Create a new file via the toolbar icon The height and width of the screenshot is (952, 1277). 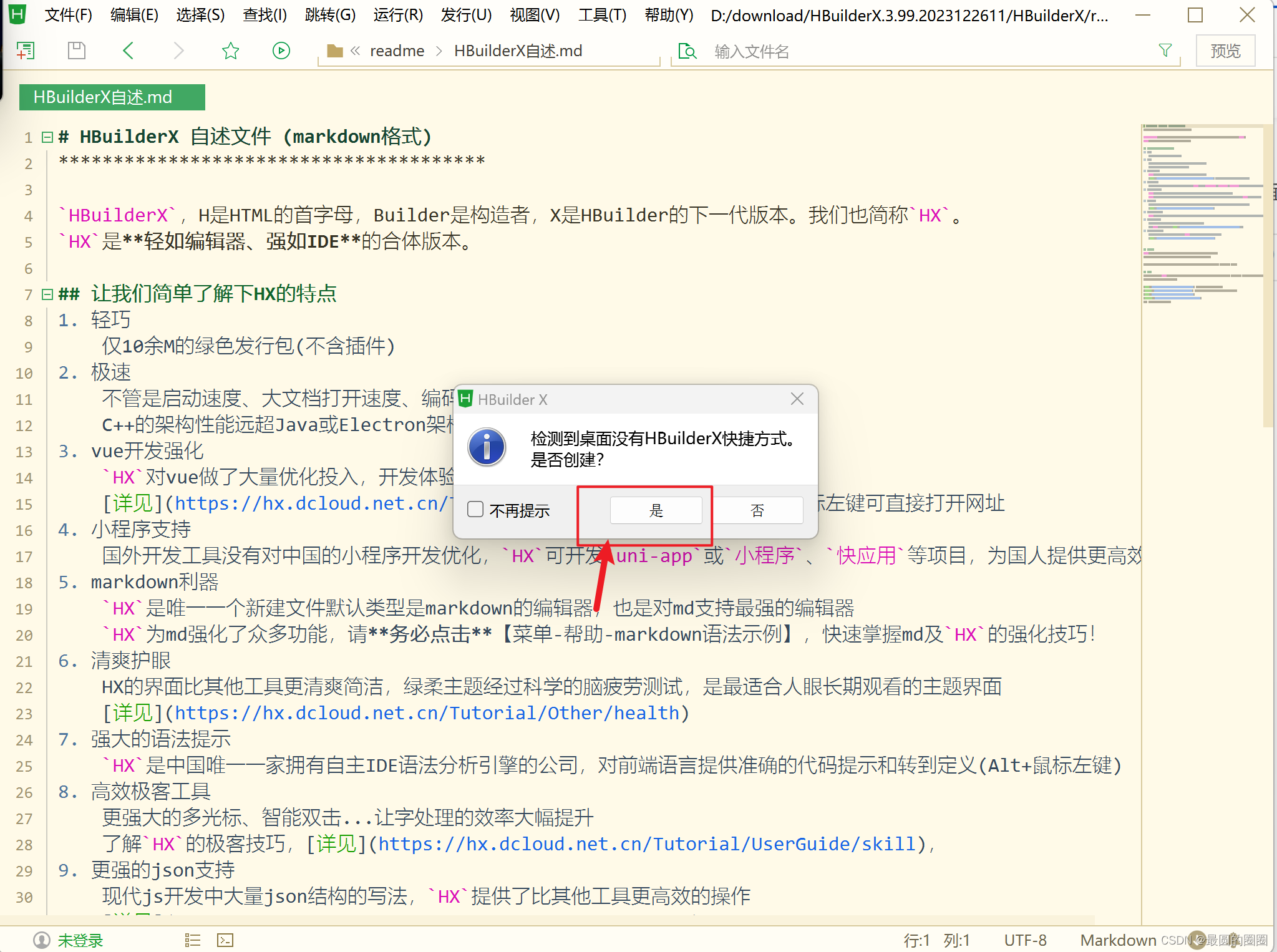(26, 51)
